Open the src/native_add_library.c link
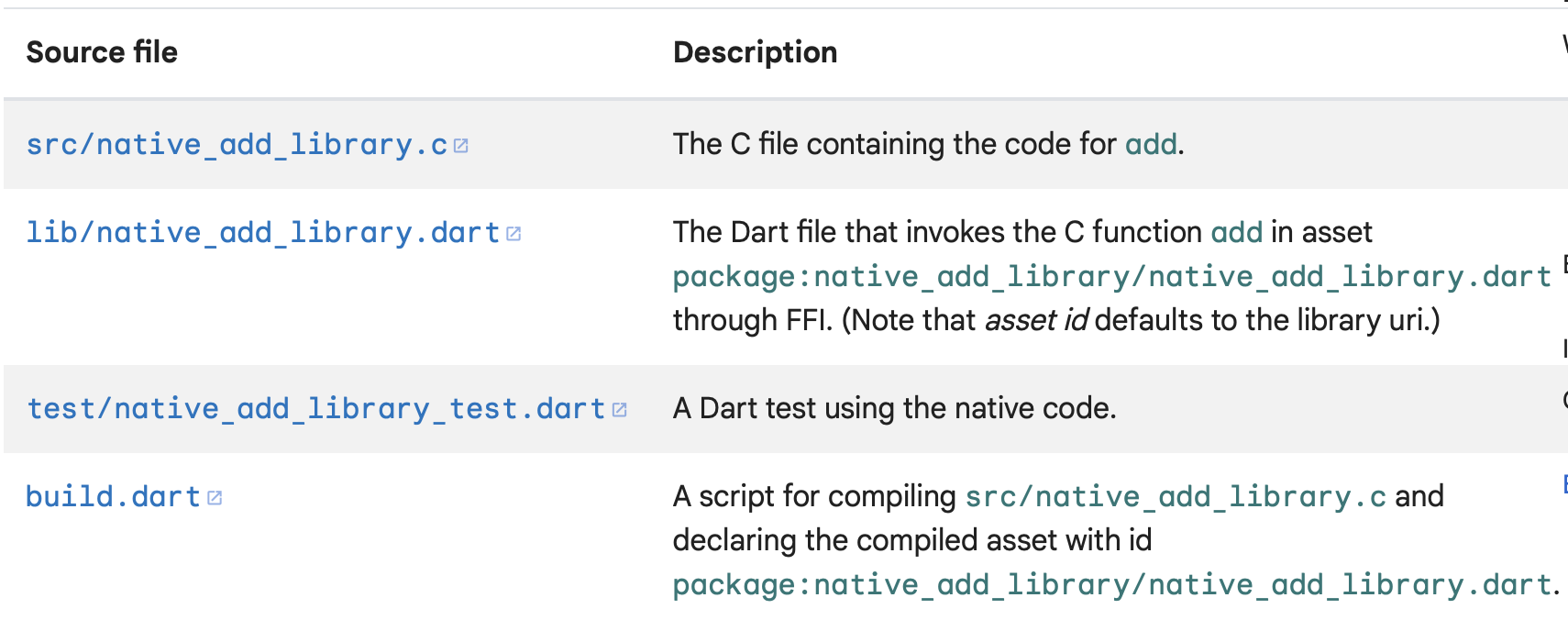 237,145
